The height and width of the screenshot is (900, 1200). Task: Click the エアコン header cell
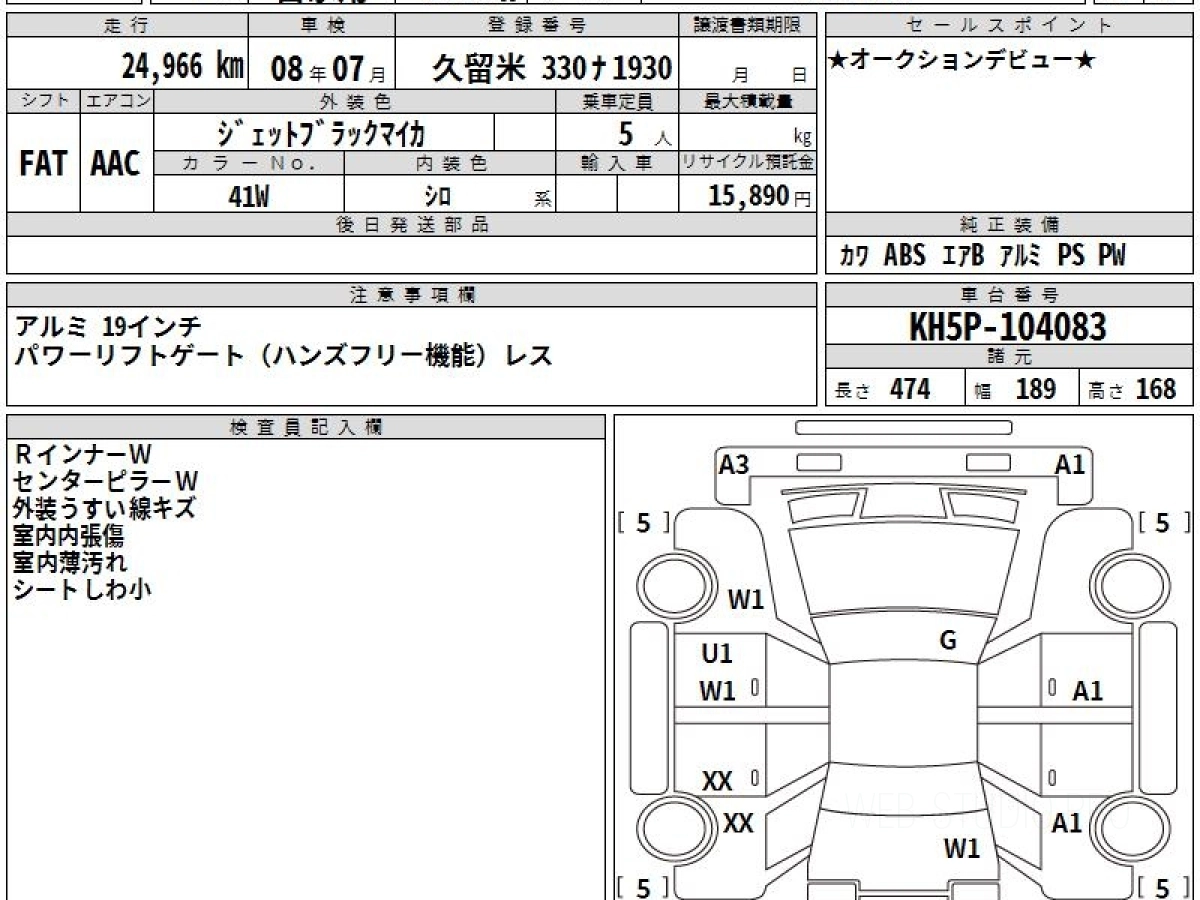(x=117, y=101)
